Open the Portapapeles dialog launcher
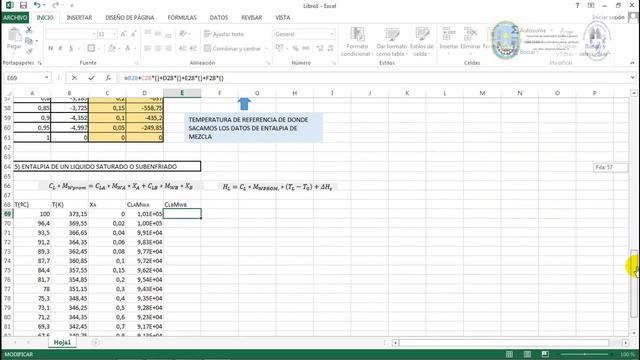Screen dimensions: 640x360 (x=40, y=63)
